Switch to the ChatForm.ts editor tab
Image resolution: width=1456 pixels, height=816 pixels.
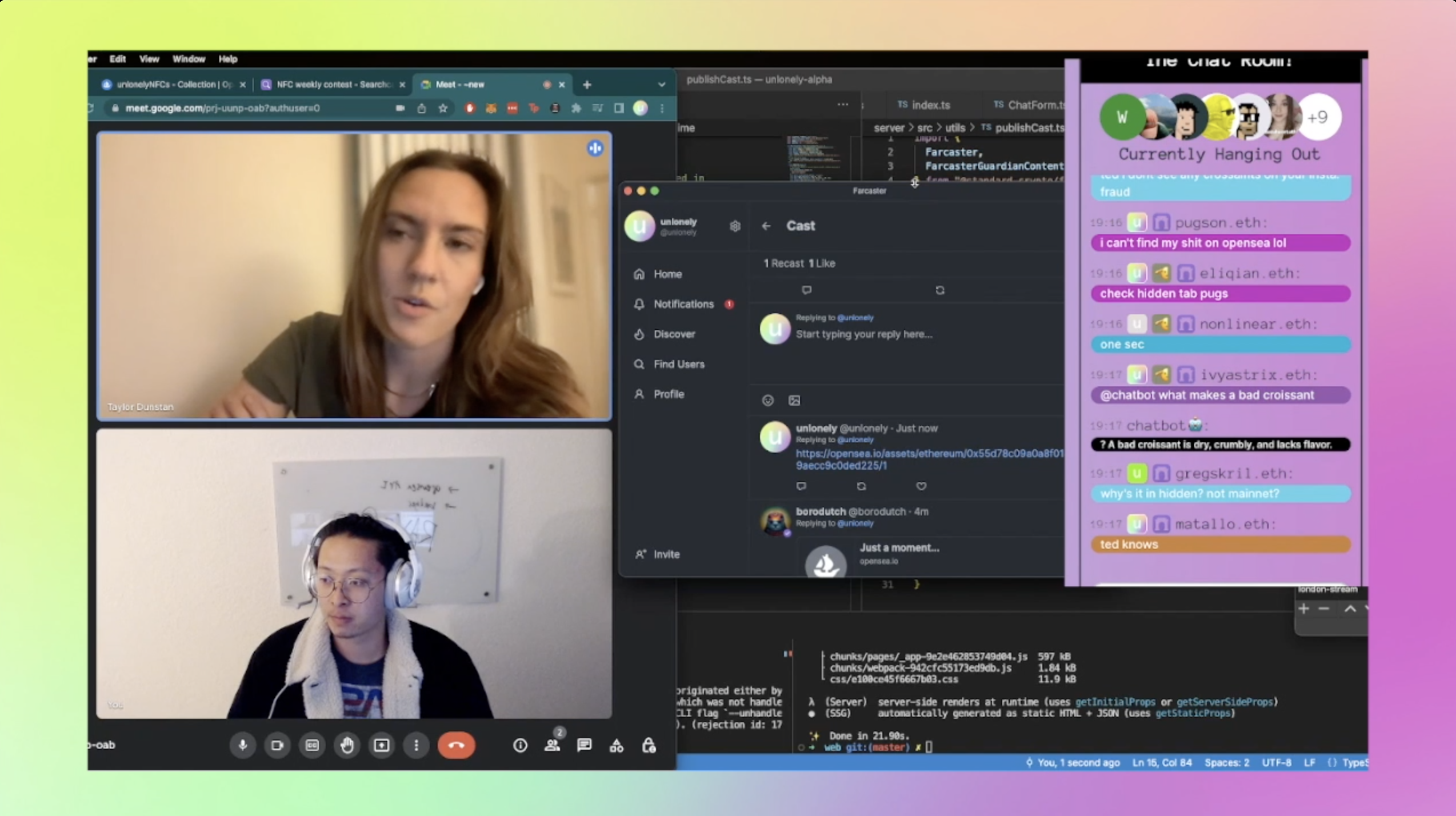pyautogui.click(x=1029, y=105)
